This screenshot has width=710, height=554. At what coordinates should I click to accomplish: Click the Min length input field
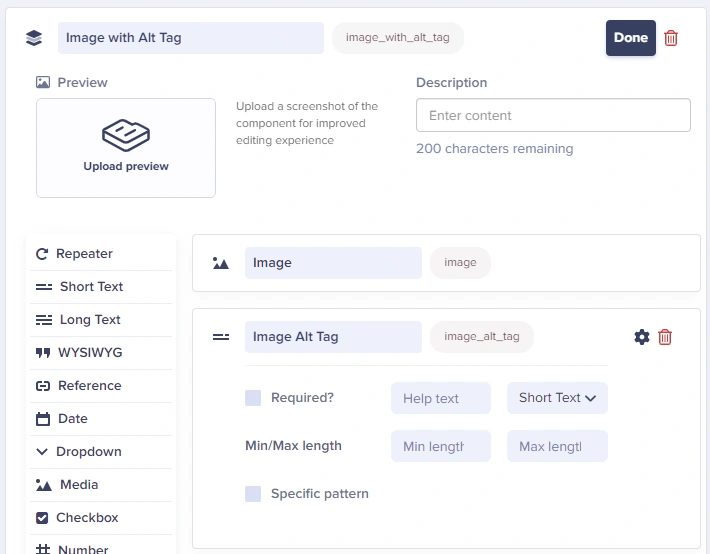(441, 446)
